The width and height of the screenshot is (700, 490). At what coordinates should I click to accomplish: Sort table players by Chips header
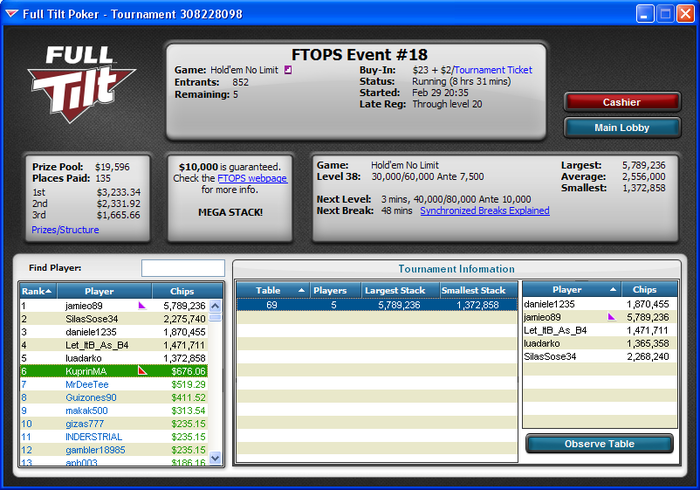(650, 290)
